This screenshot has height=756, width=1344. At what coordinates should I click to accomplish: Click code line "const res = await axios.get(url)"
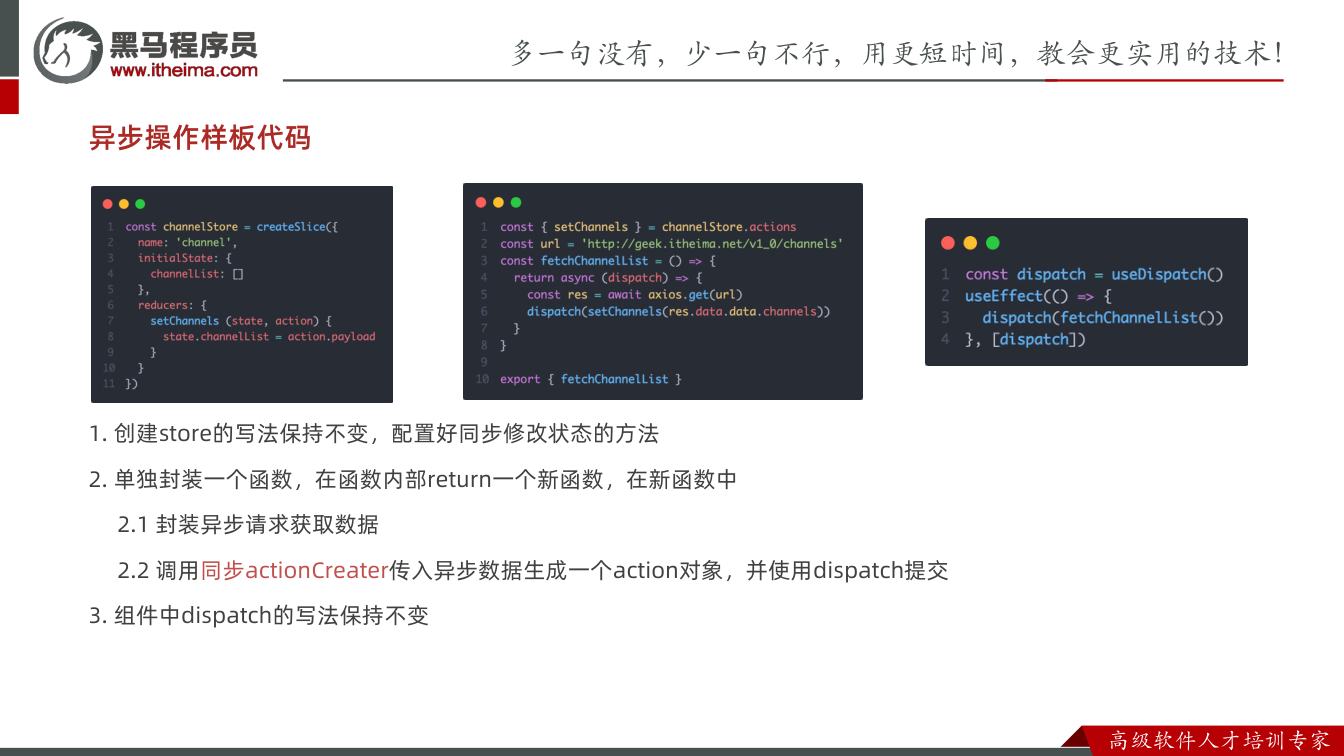(635, 295)
